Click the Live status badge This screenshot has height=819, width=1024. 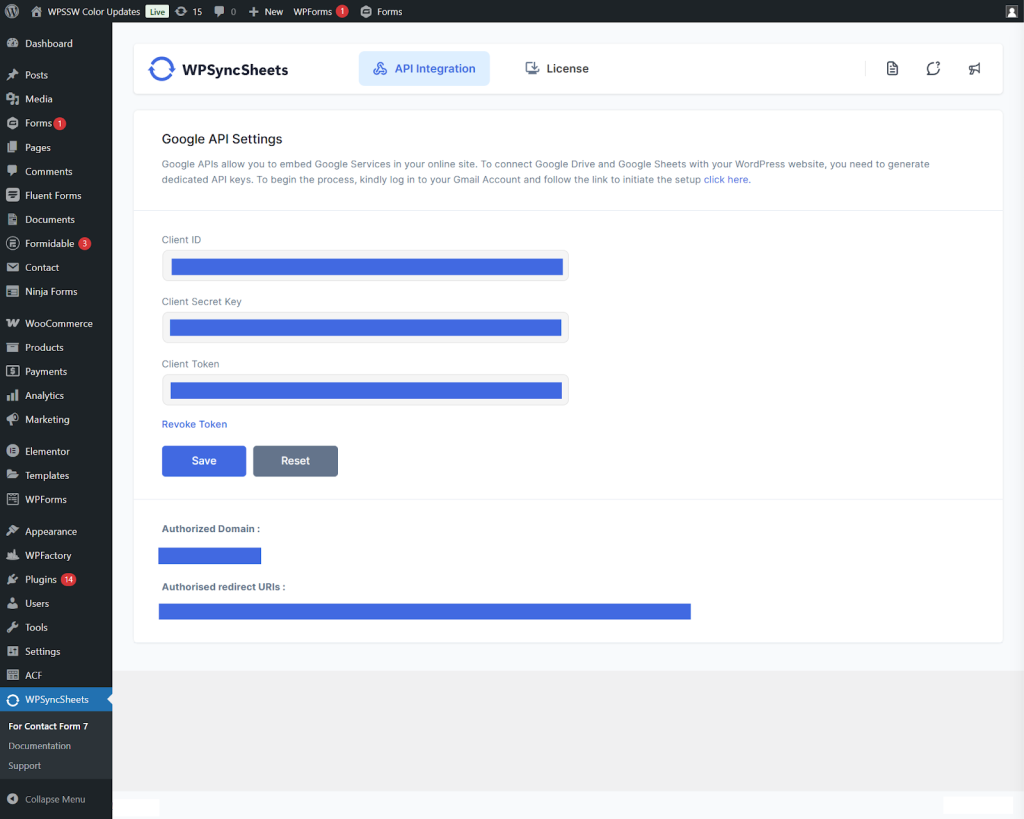(157, 12)
